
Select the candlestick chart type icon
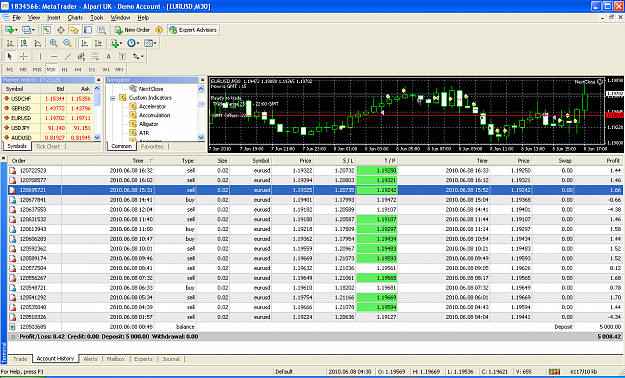24,43
